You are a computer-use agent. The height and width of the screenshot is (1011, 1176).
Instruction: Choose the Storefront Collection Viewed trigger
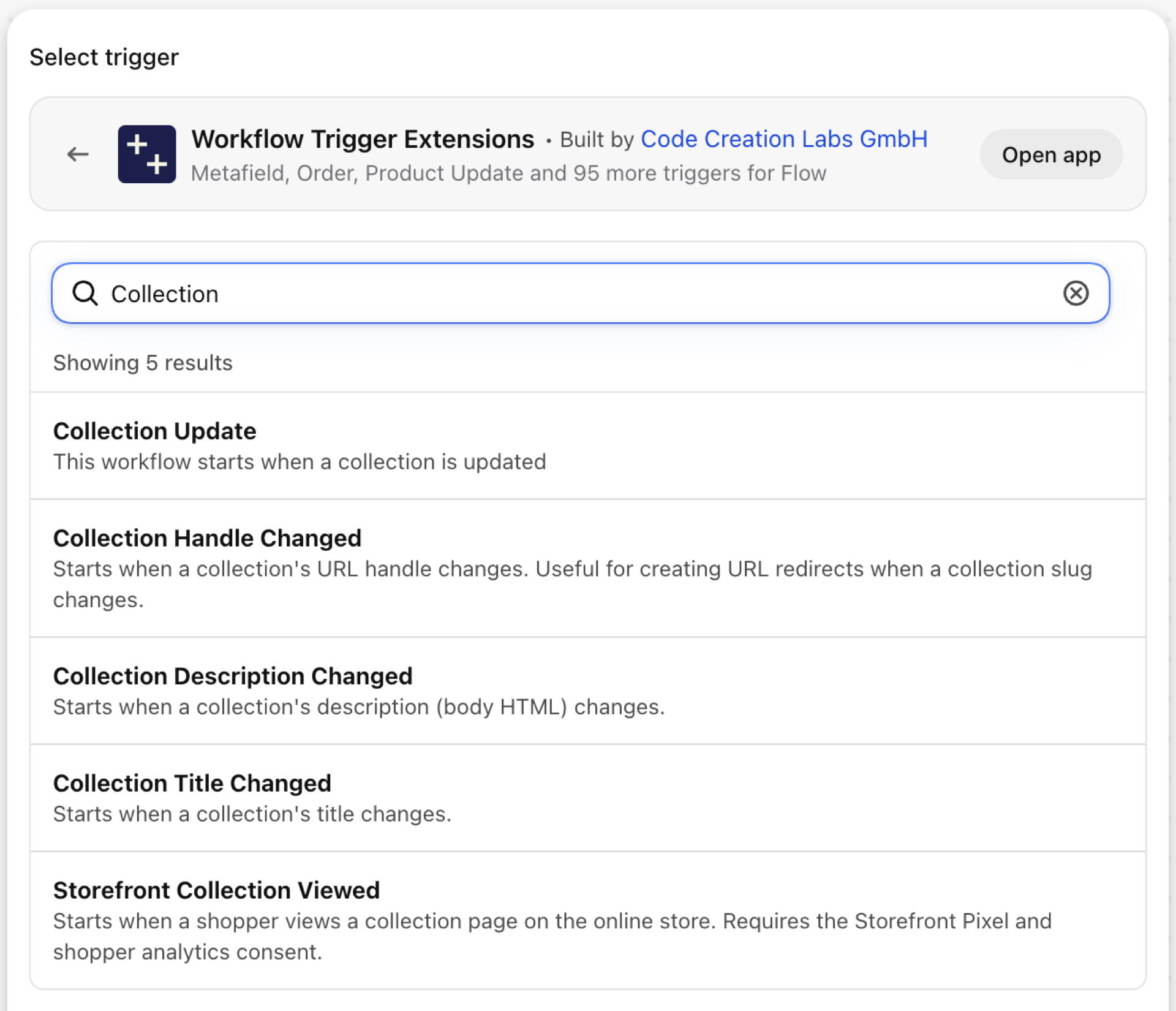588,920
